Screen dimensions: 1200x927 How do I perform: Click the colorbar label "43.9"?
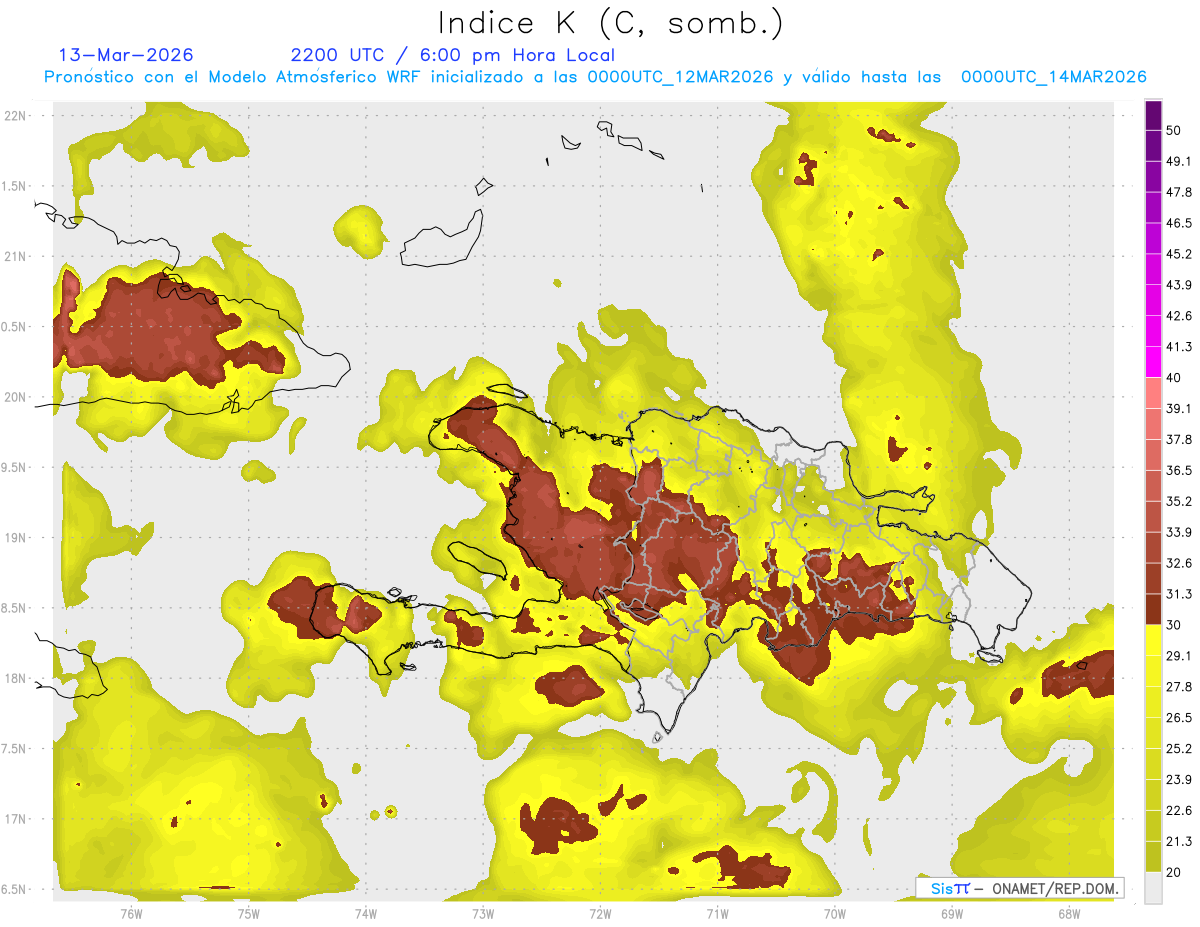[x=1180, y=285]
